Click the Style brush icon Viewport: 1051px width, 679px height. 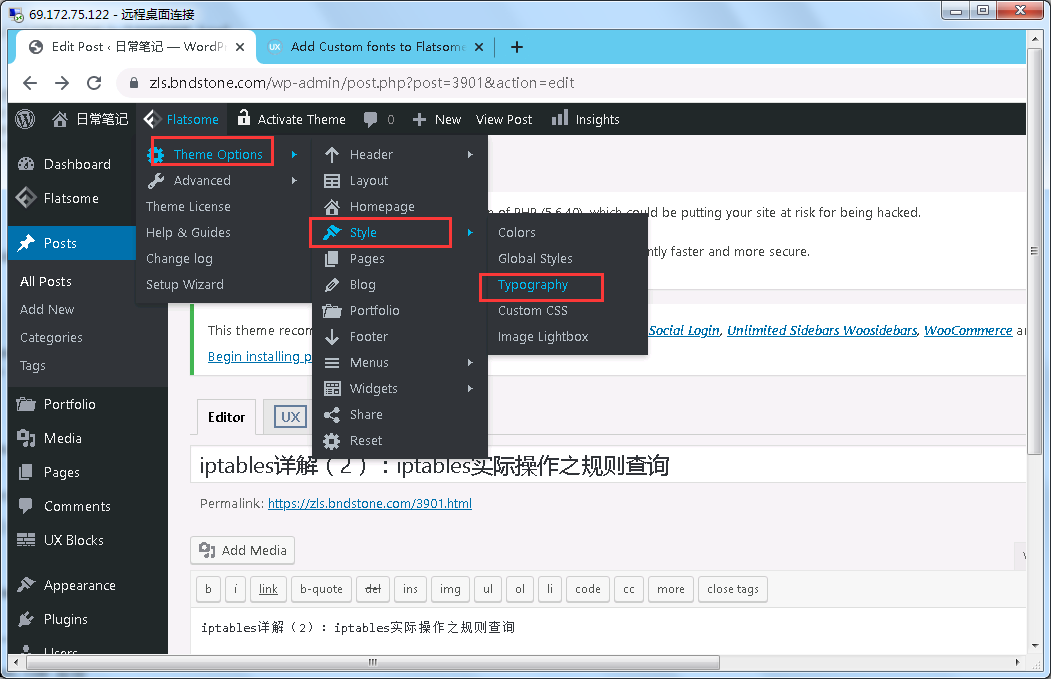(x=332, y=233)
